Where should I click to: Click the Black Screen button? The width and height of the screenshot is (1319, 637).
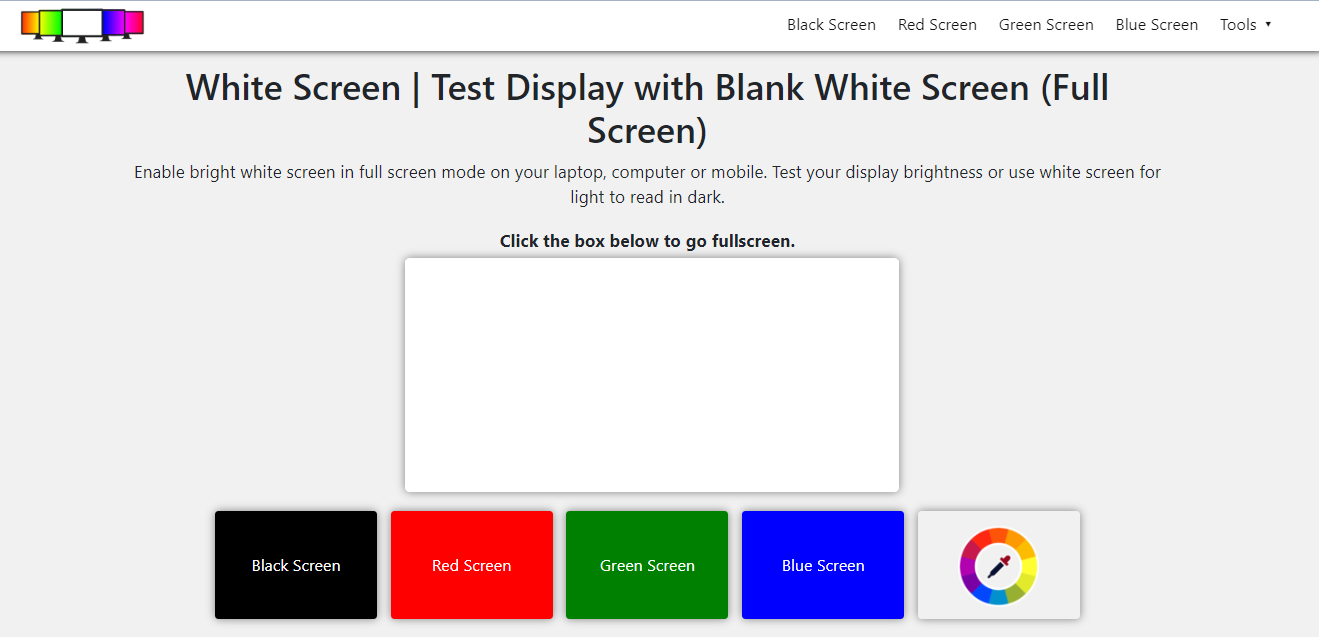click(296, 565)
